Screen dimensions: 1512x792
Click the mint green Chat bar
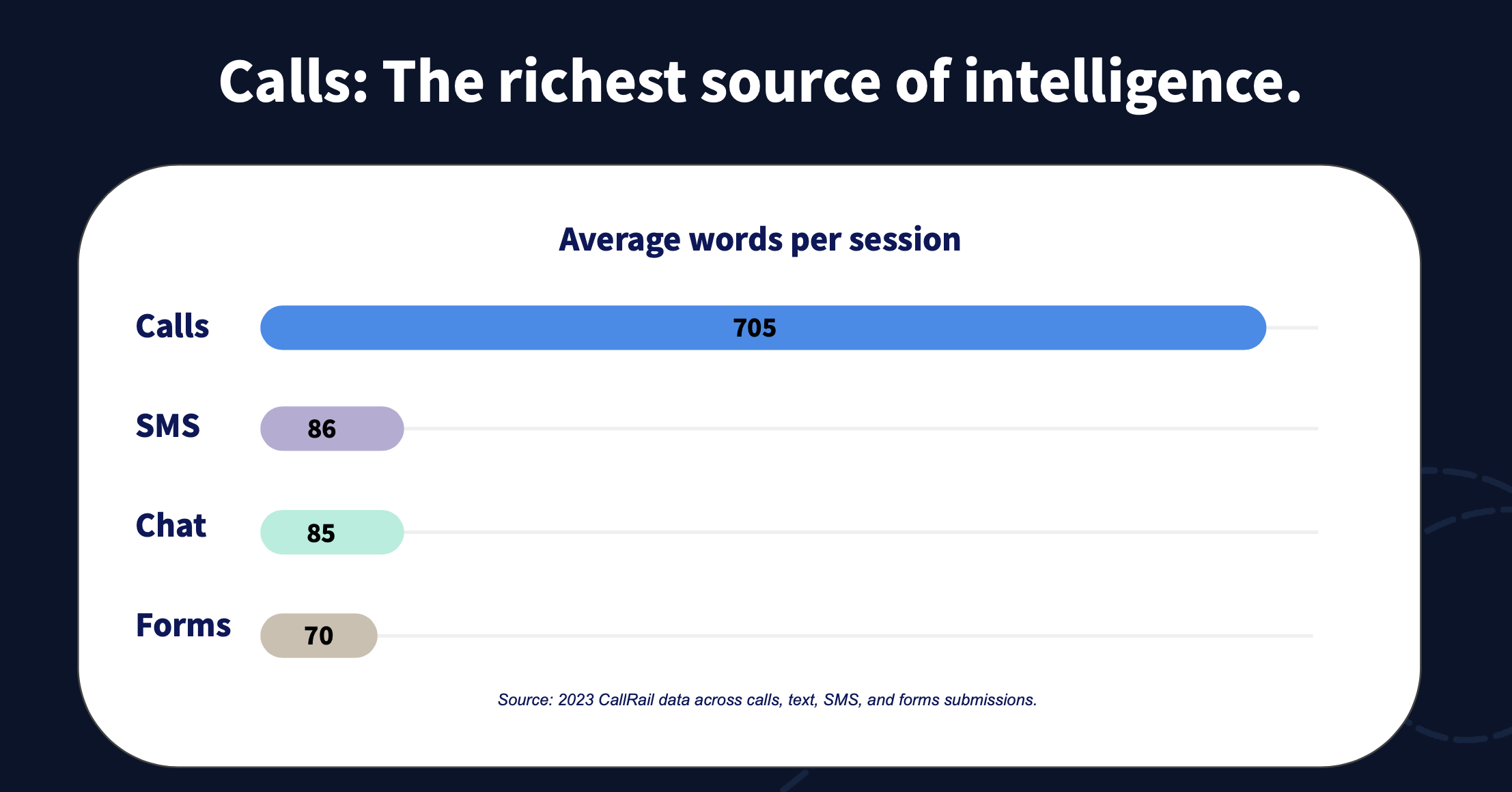[x=332, y=532]
